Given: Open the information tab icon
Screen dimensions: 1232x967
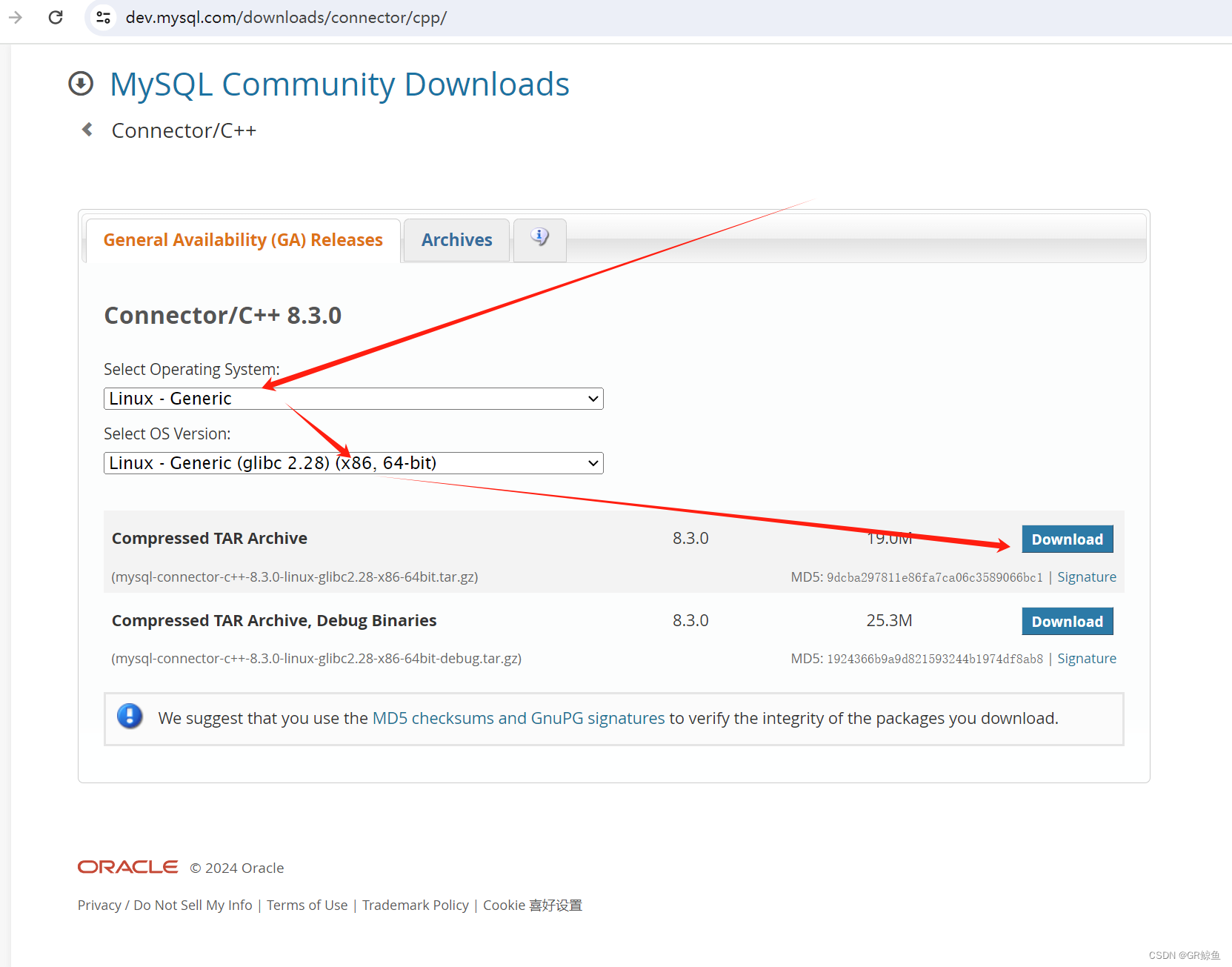Looking at the screenshot, I should (540, 237).
